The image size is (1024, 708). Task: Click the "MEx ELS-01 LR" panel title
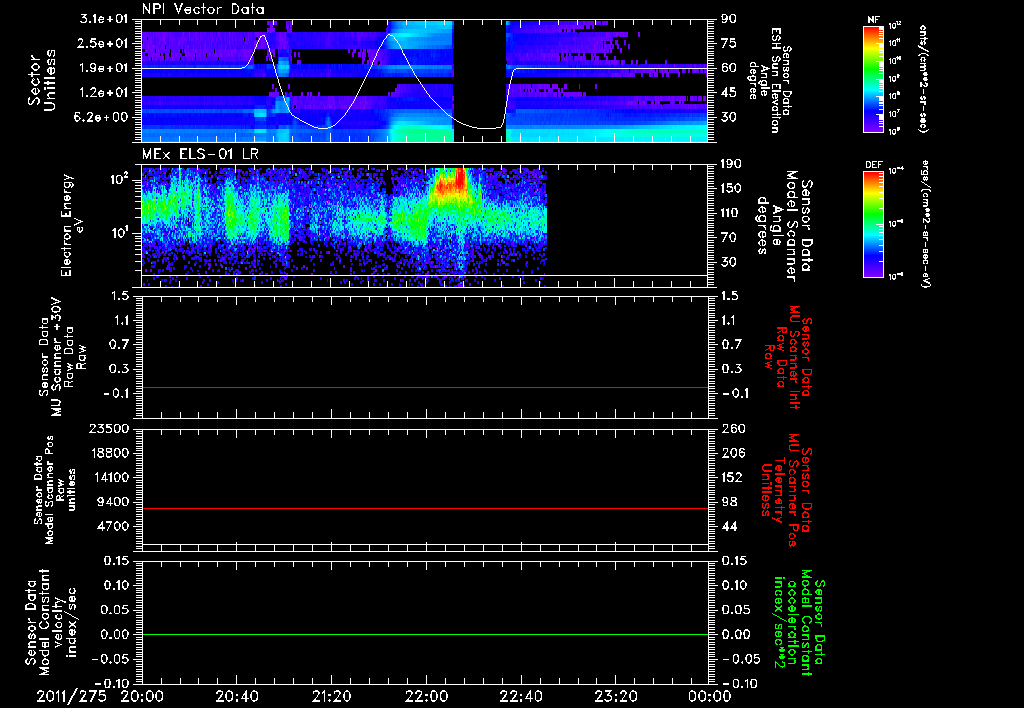[x=199, y=155]
